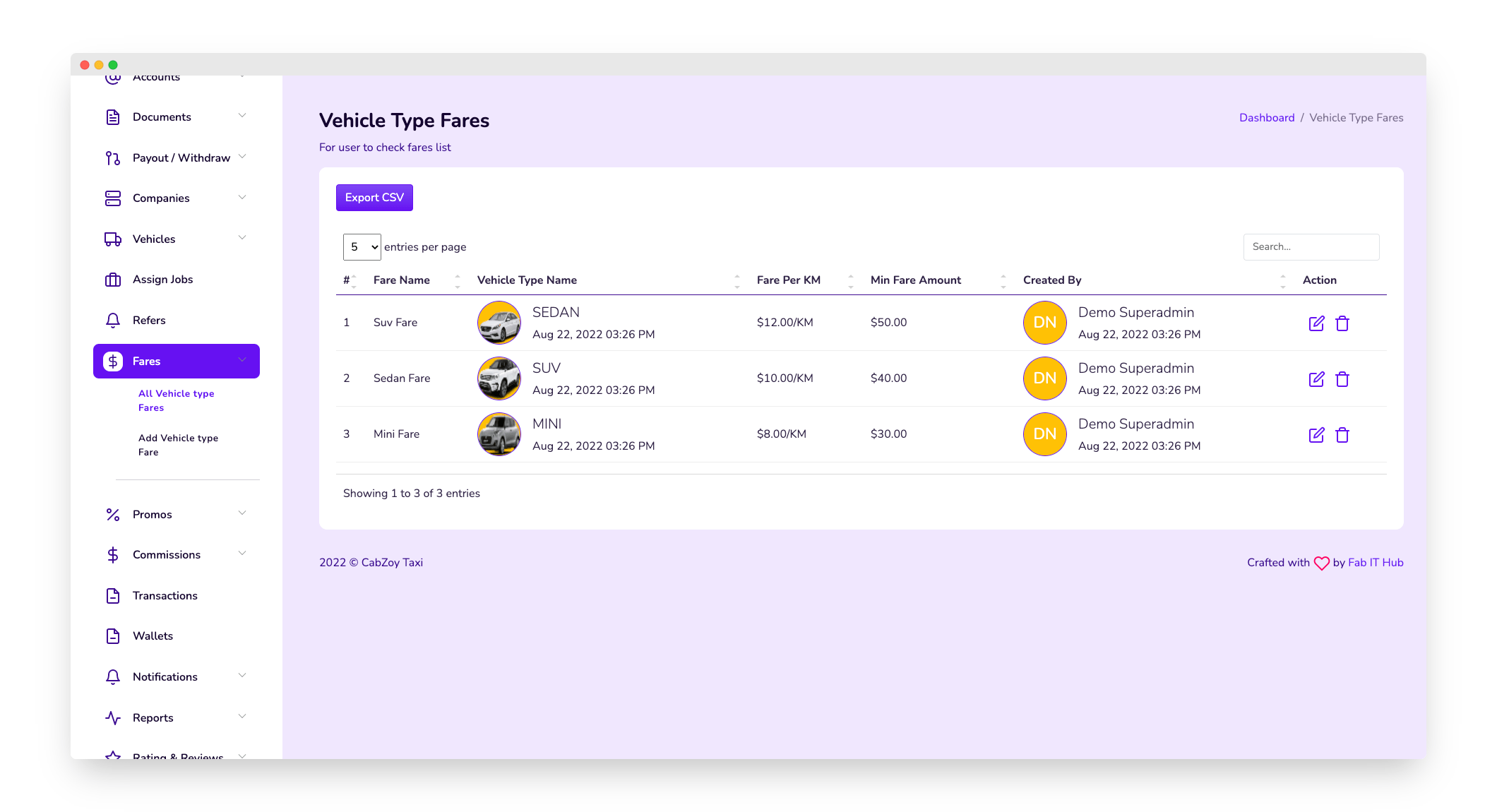This screenshot has height=812, width=1497.
Task: Edit the Sedan Fare row
Action: point(1317,379)
